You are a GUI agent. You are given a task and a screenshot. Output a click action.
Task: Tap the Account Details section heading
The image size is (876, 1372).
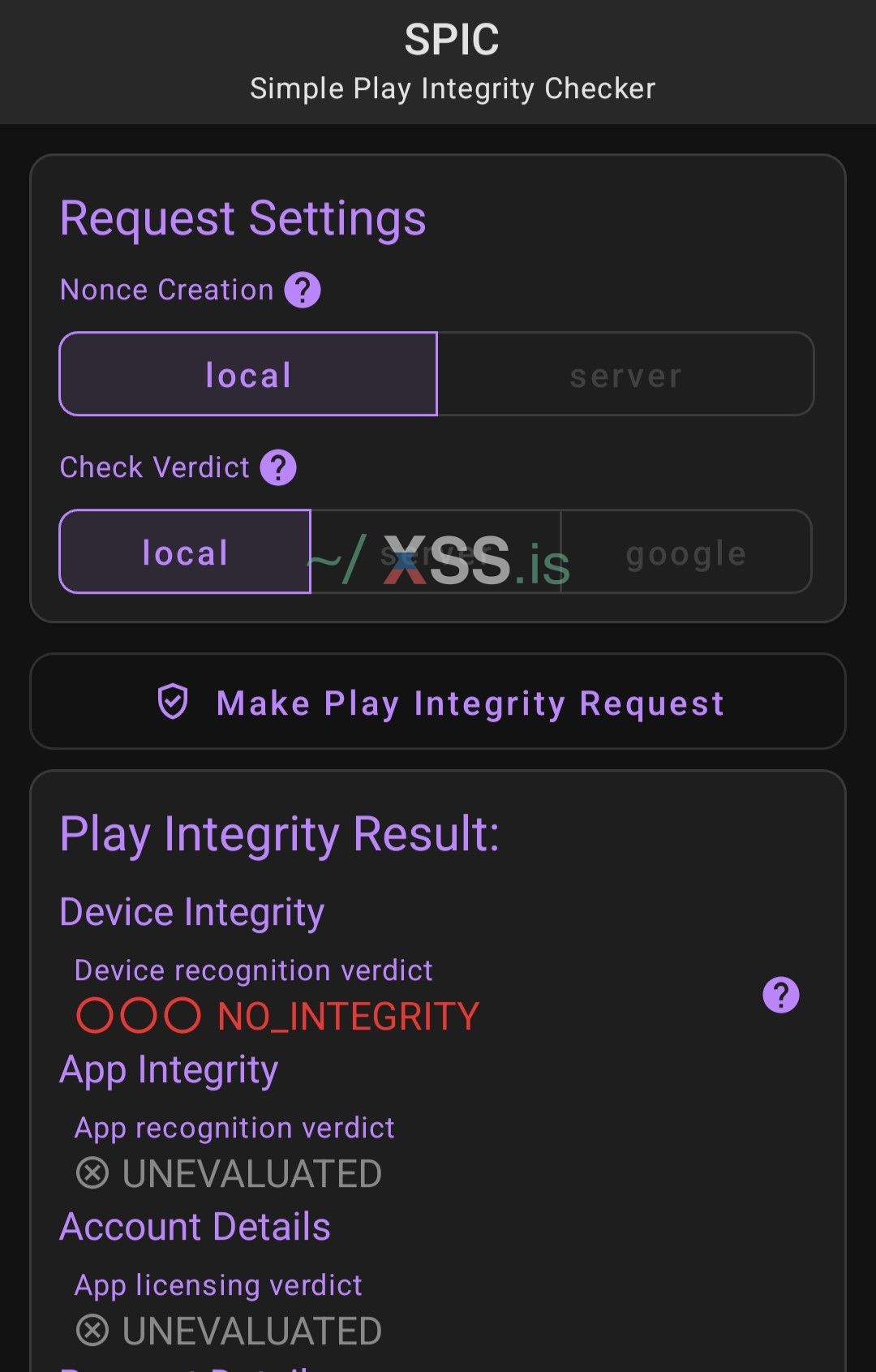[x=195, y=1227]
